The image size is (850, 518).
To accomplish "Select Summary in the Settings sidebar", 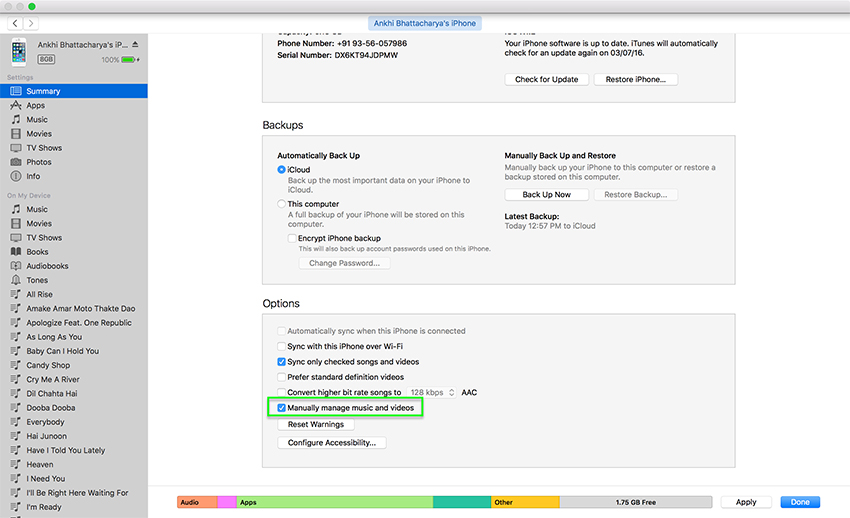I will click(x=43, y=91).
